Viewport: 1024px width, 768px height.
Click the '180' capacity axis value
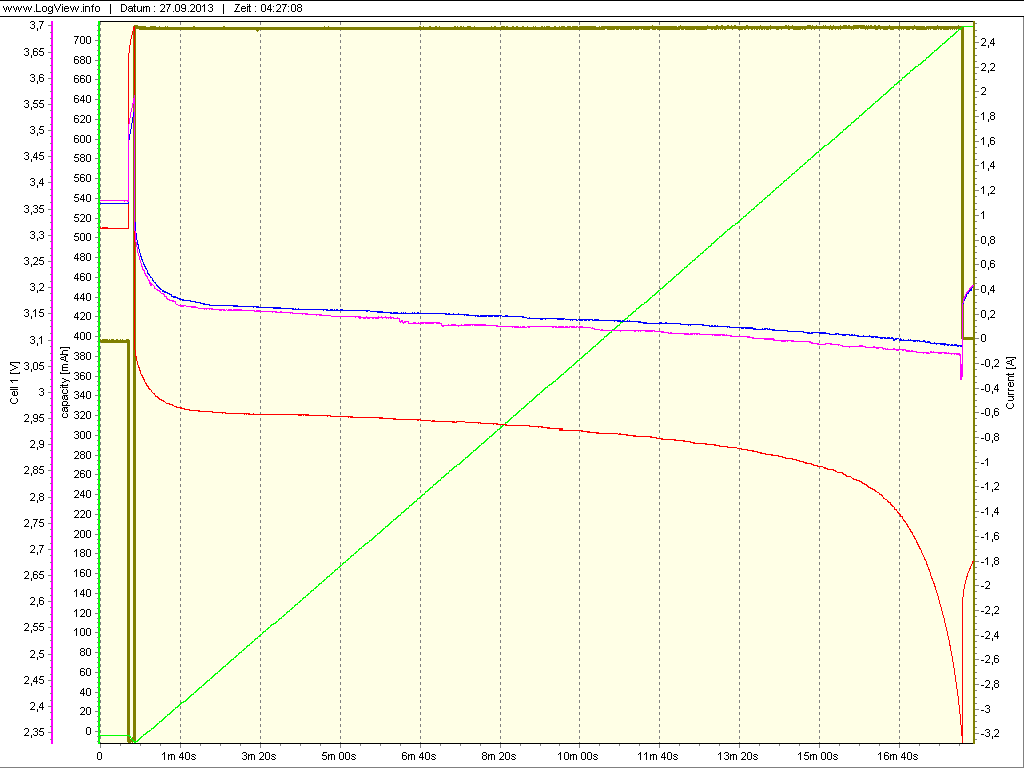tap(82, 554)
